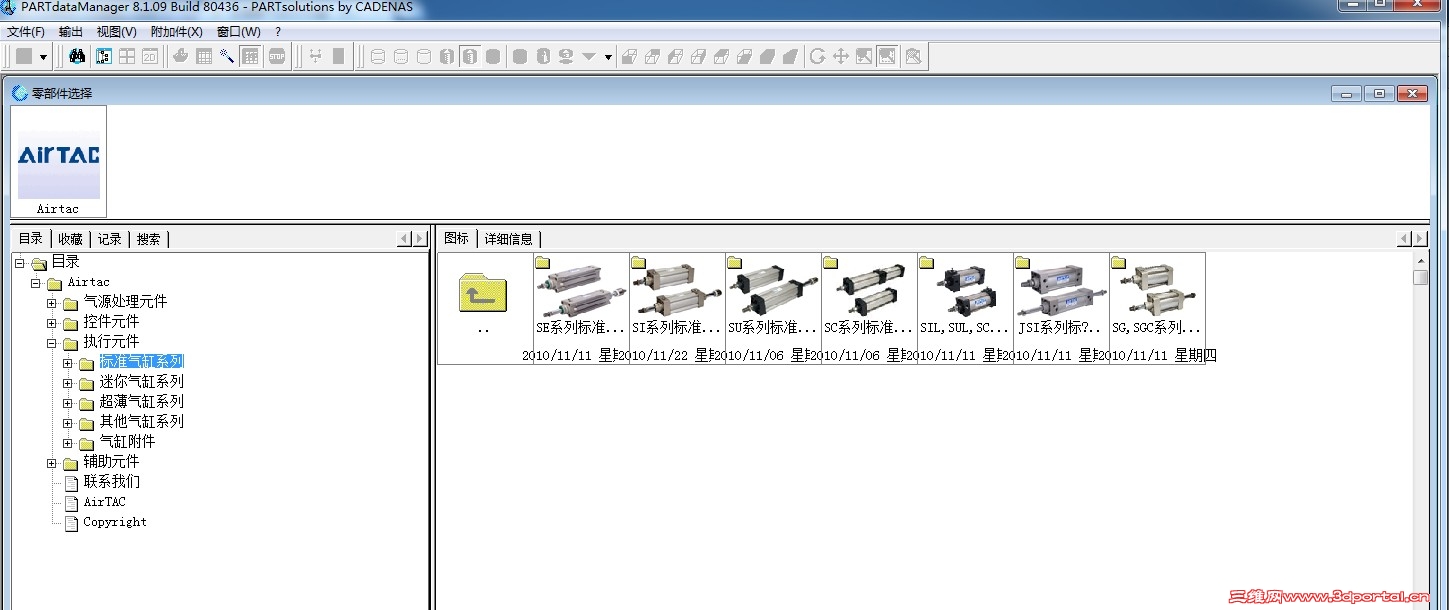Image resolution: width=1449 pixels, height=610 pixels.
Task: Expand the 标准气缸系列 tree node
Action: [x=68, y=363]
